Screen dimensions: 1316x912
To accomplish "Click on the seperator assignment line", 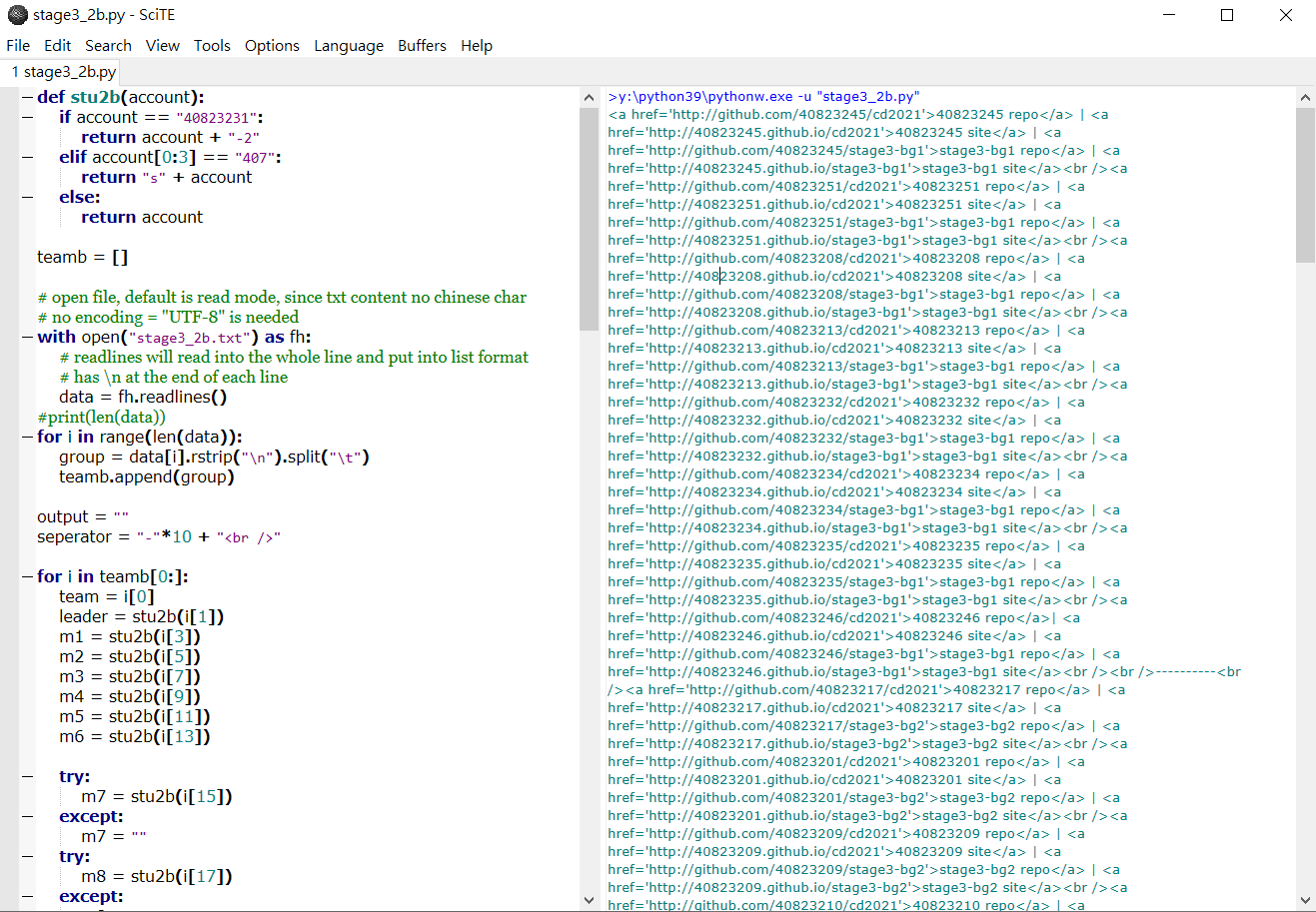I will click(159, 536).
